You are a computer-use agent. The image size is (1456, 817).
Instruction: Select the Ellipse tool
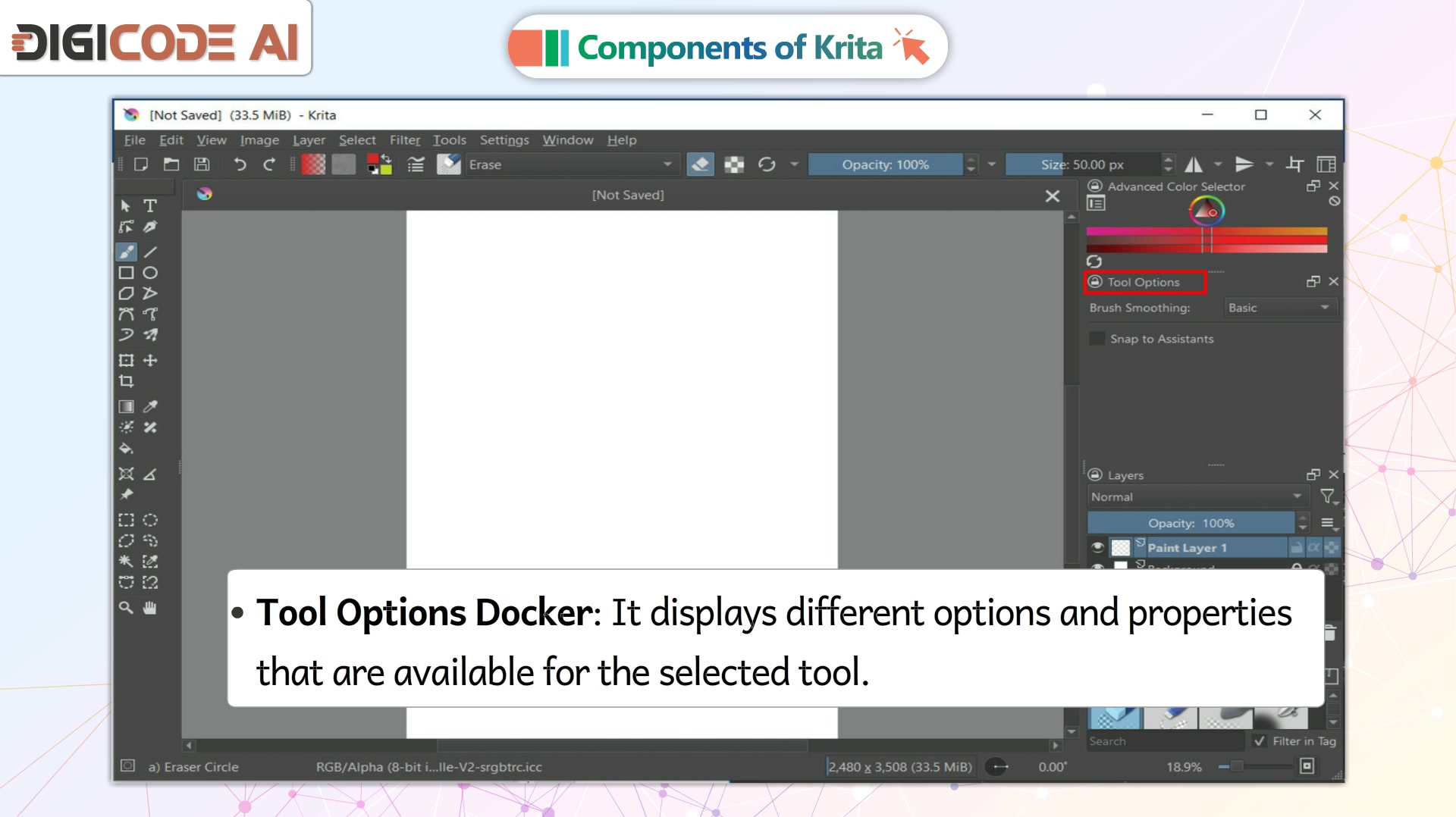point(150,273)
